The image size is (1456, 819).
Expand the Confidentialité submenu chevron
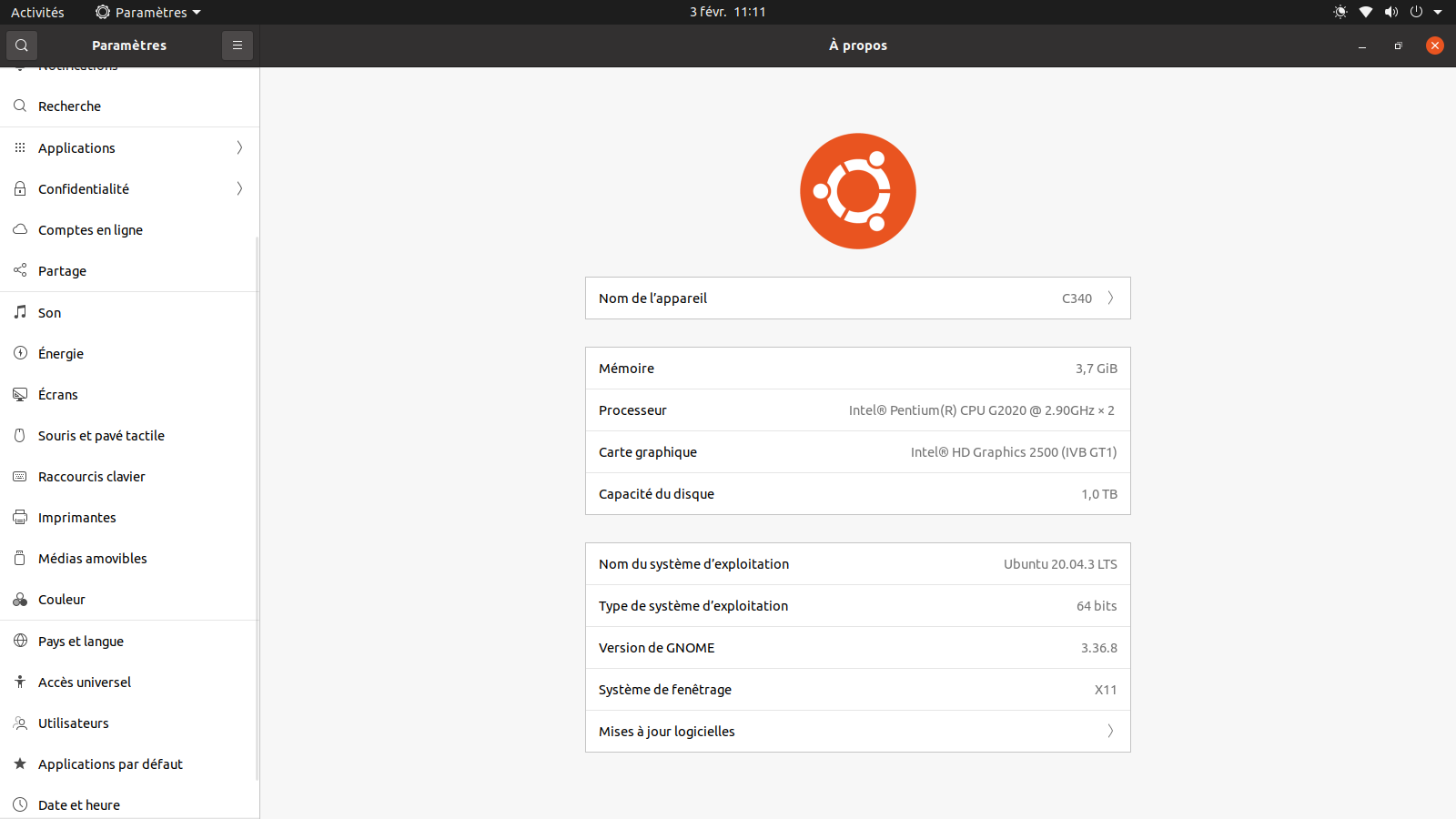point(239,188)
